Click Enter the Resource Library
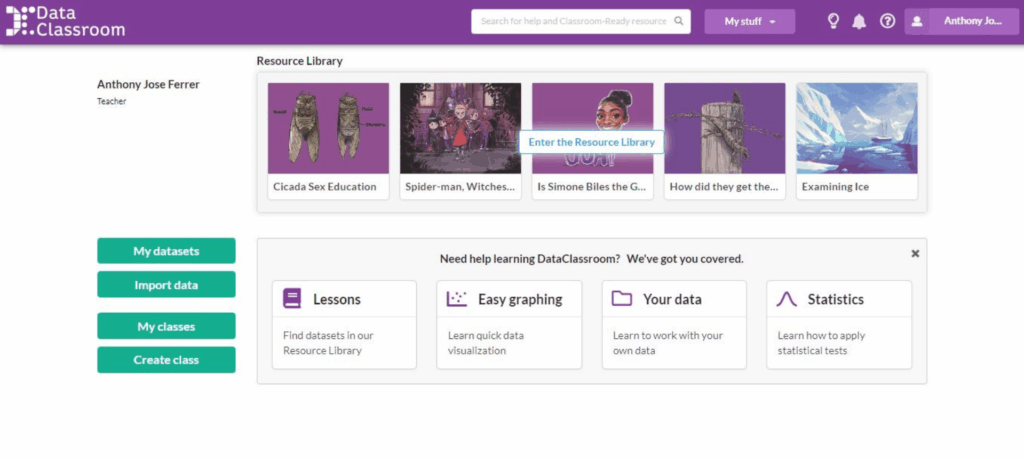 coord(592,142)
